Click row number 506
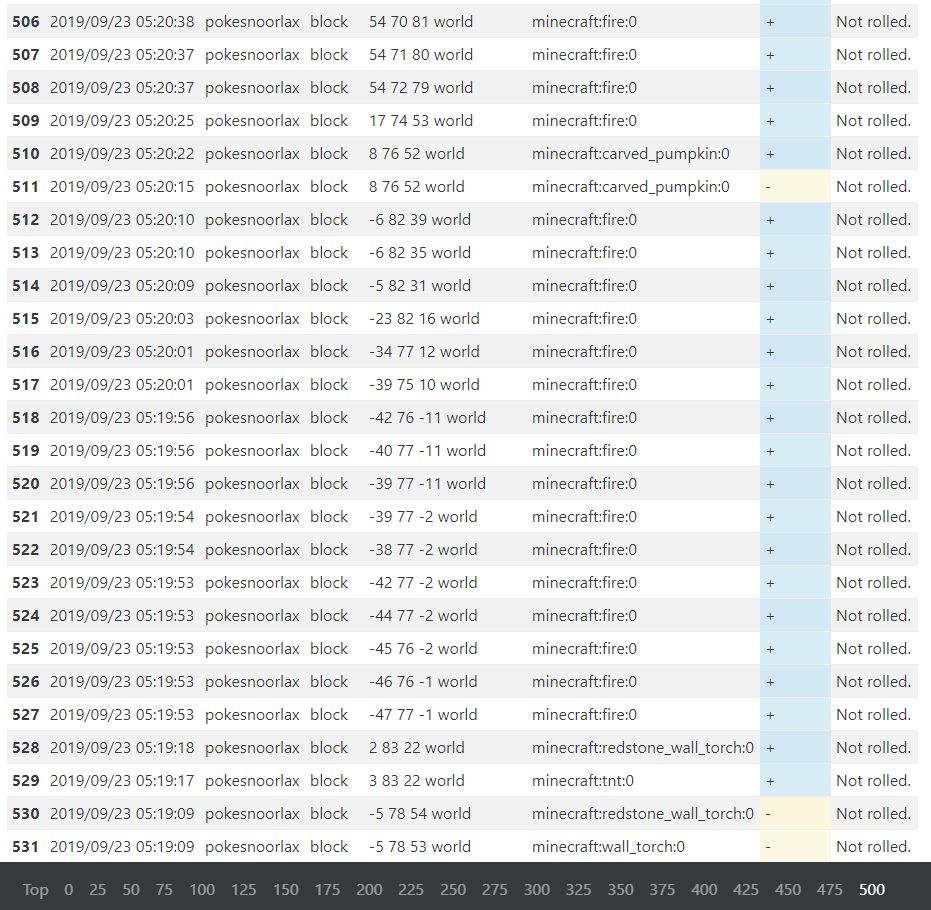This screenshot has width=931, height=910. pyautogui.click(x=26, y=22)
